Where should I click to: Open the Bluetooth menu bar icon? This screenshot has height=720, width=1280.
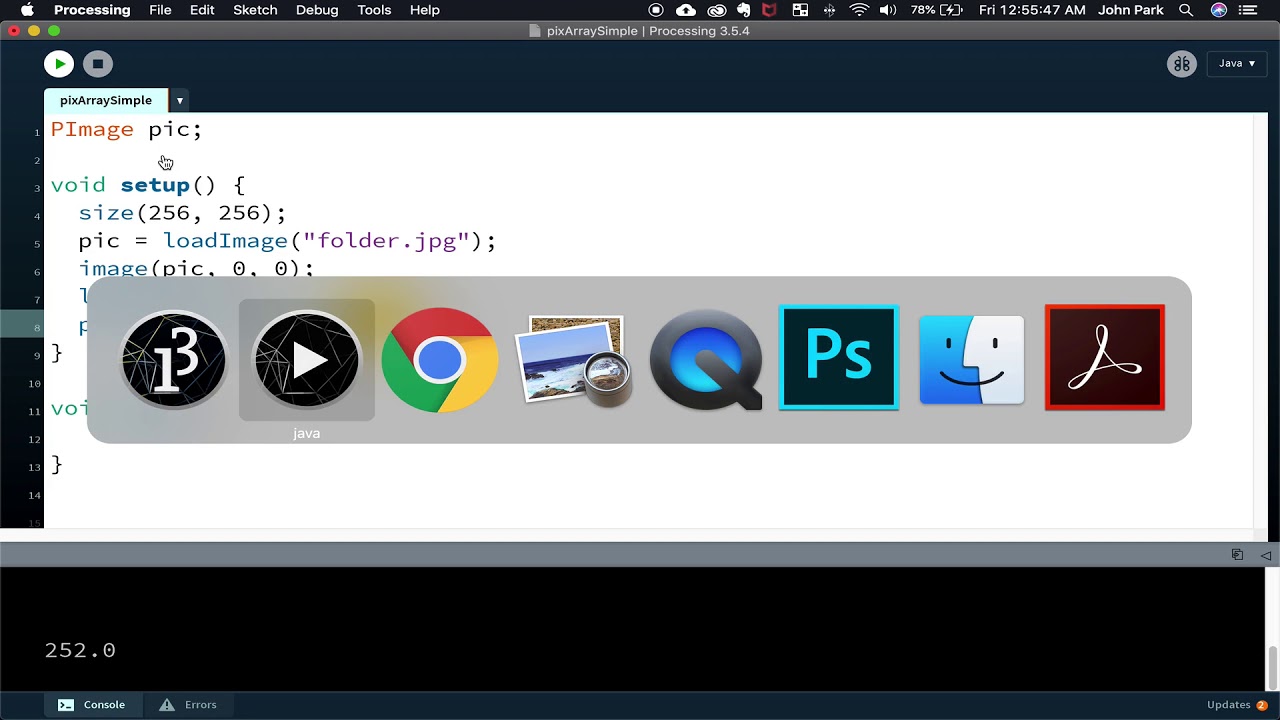[829, 10]
